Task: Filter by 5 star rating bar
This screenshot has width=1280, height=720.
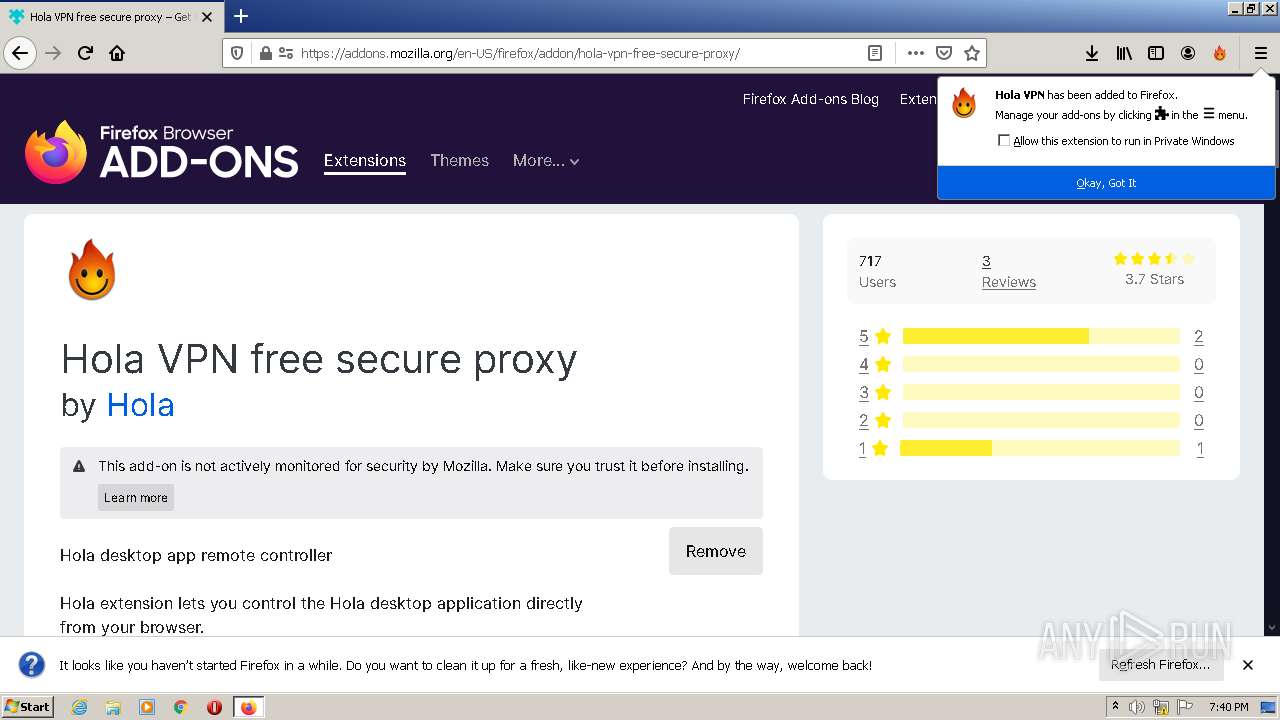Action: (x=1041, y=336)
